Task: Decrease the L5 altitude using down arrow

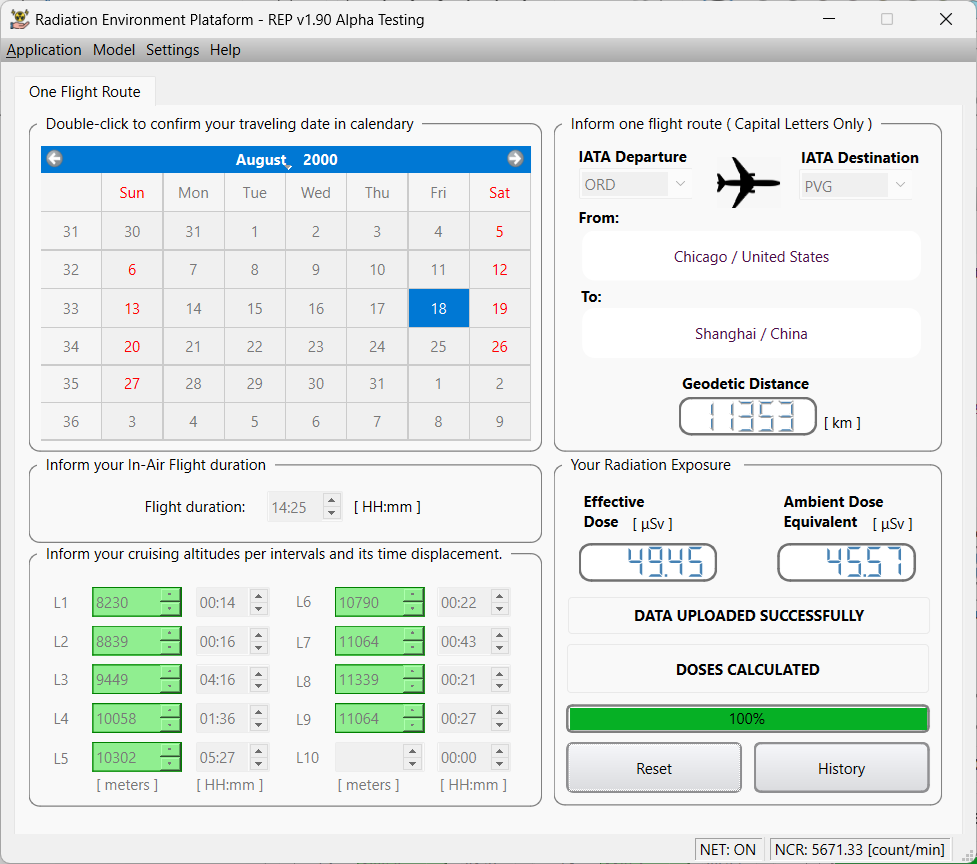Action: (170, 764)
